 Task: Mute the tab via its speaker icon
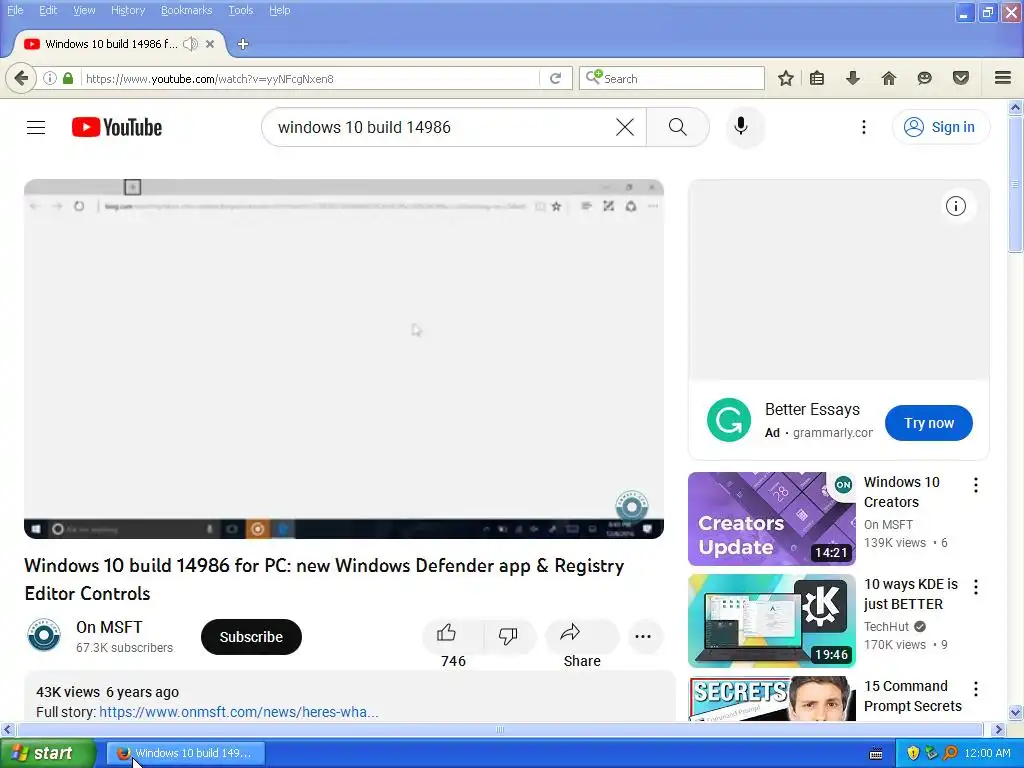click(x=190, y=44)
